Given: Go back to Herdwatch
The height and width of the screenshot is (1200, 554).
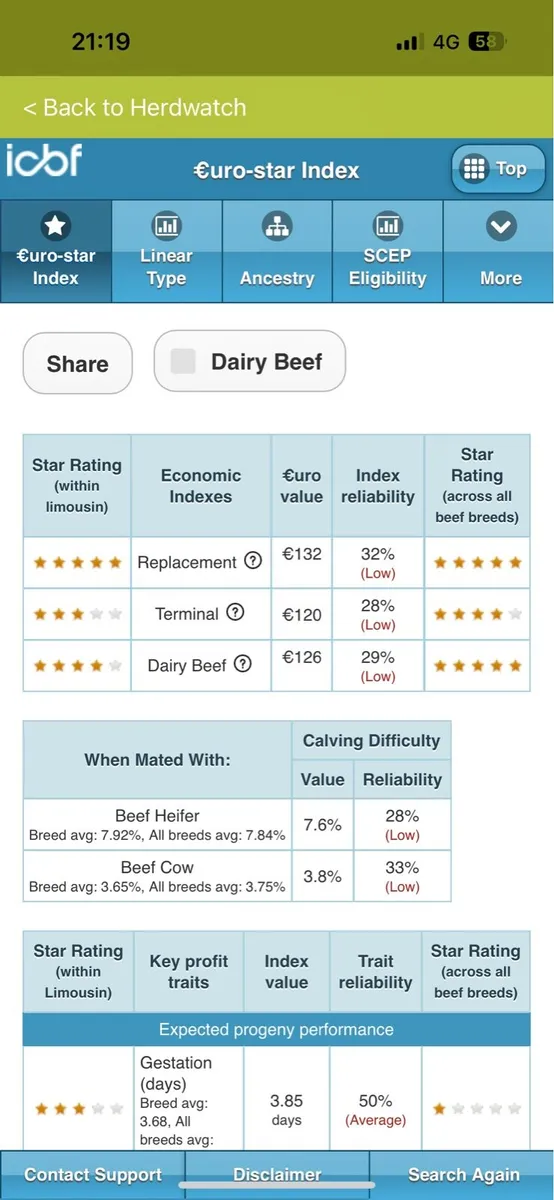Looking at the screenshot, I should (134, 108).
